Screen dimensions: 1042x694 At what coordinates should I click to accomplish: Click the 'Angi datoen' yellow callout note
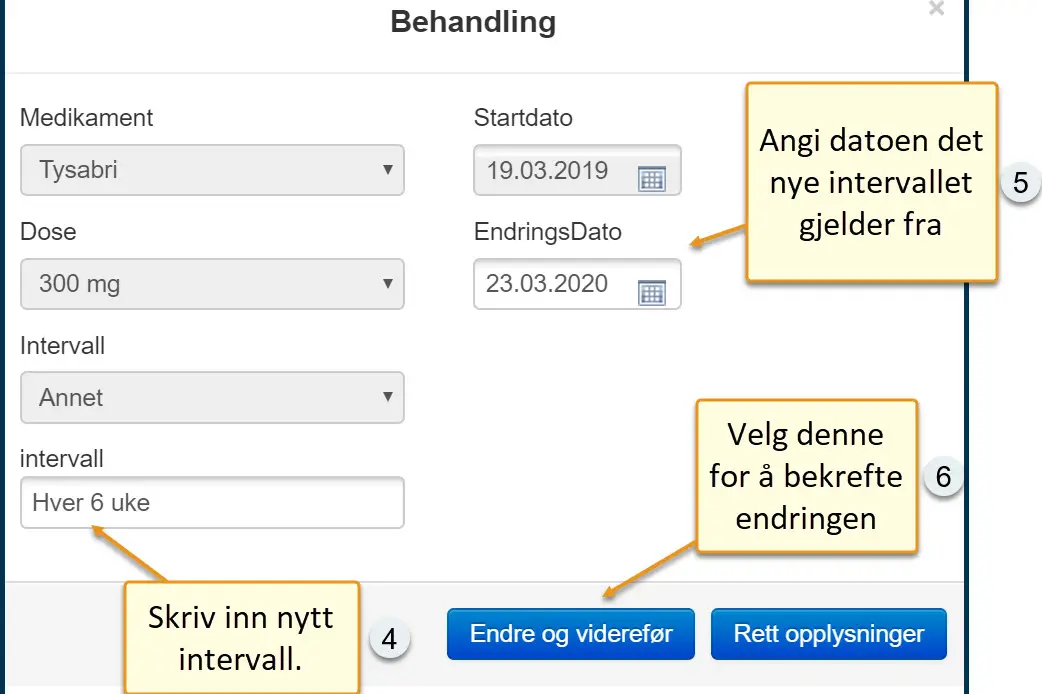(x=871, y=182)
